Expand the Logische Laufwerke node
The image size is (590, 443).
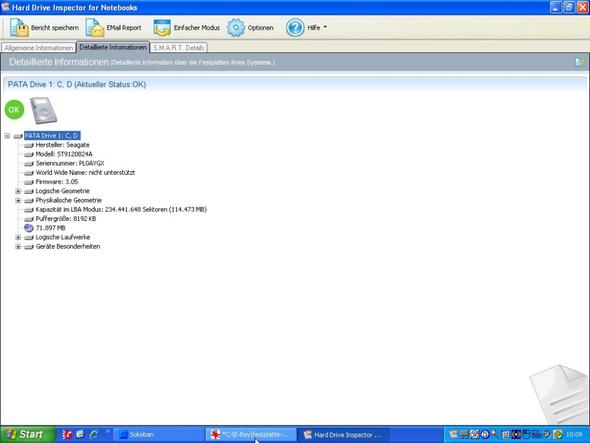[x=18, y=237]
